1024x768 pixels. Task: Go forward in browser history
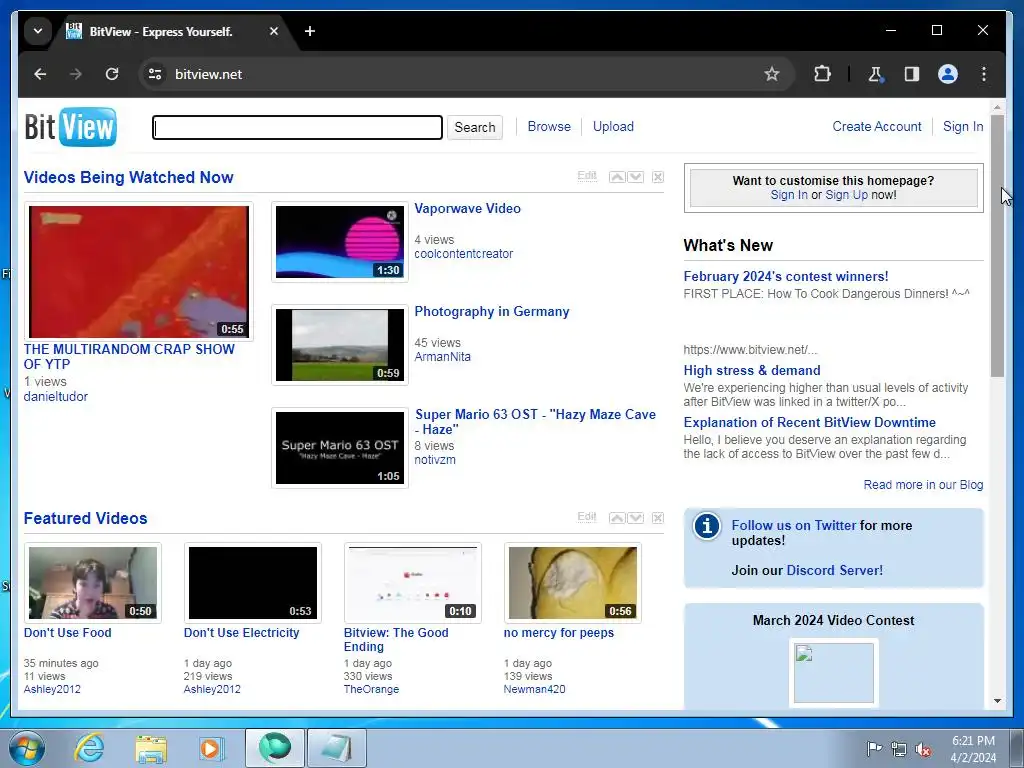[x=76, y=74]
